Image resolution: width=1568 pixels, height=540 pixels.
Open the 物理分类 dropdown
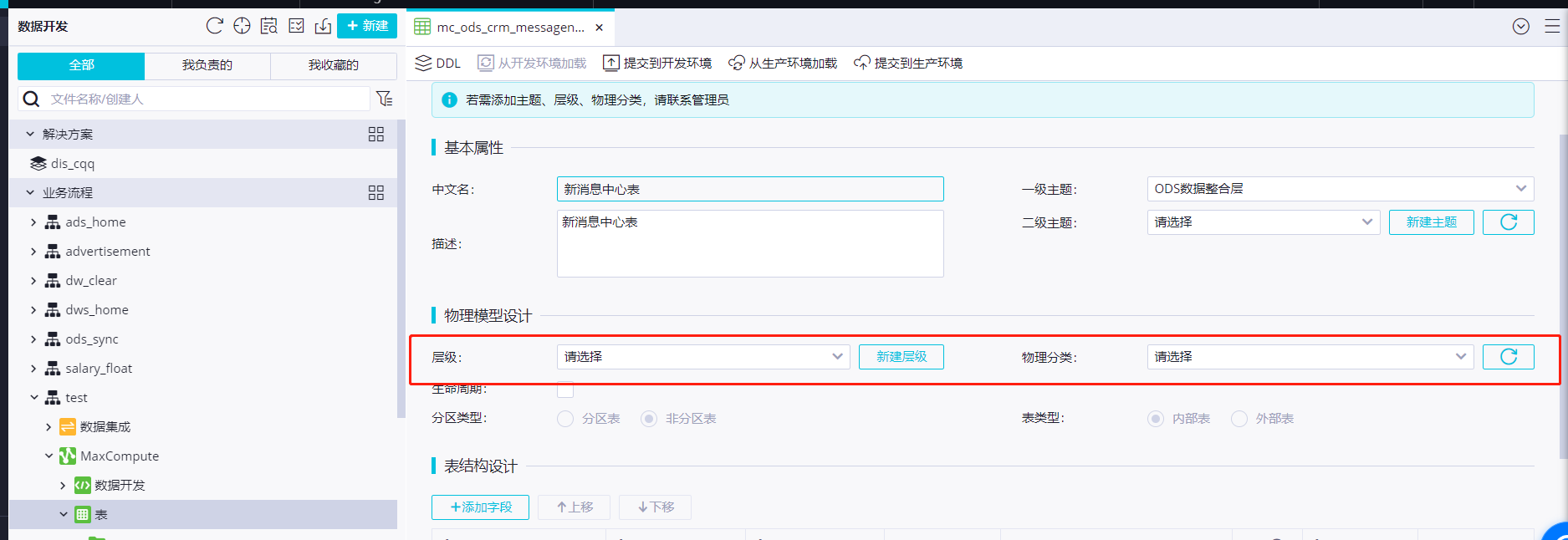click(1310, 357)
